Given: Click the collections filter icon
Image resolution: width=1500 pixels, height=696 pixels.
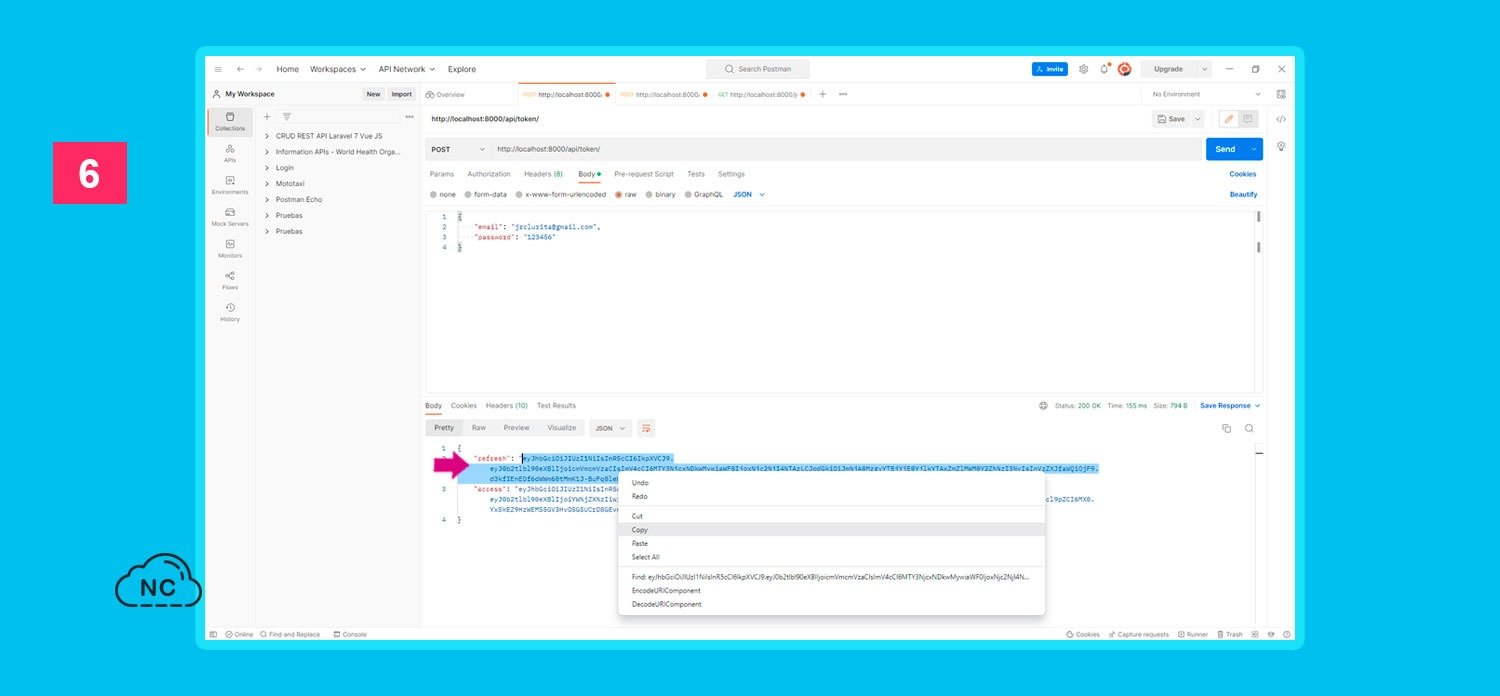Looking at the screenshot, I should click(286, 117).
